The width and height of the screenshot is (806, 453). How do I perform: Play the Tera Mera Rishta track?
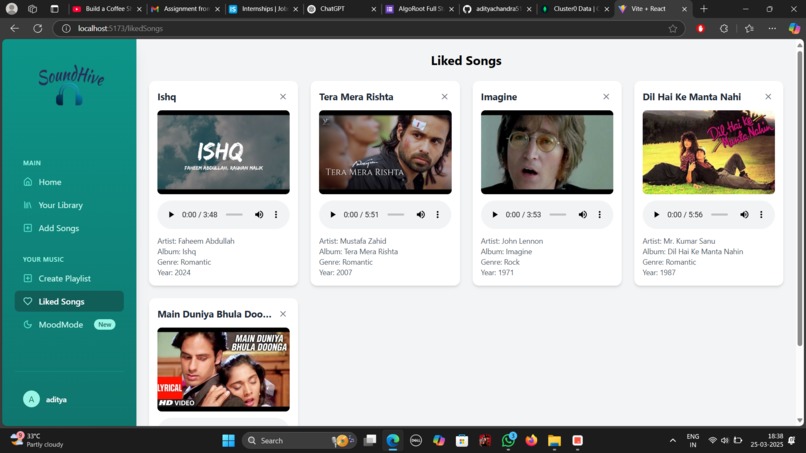pyautogui.click(x=333, y=214)
